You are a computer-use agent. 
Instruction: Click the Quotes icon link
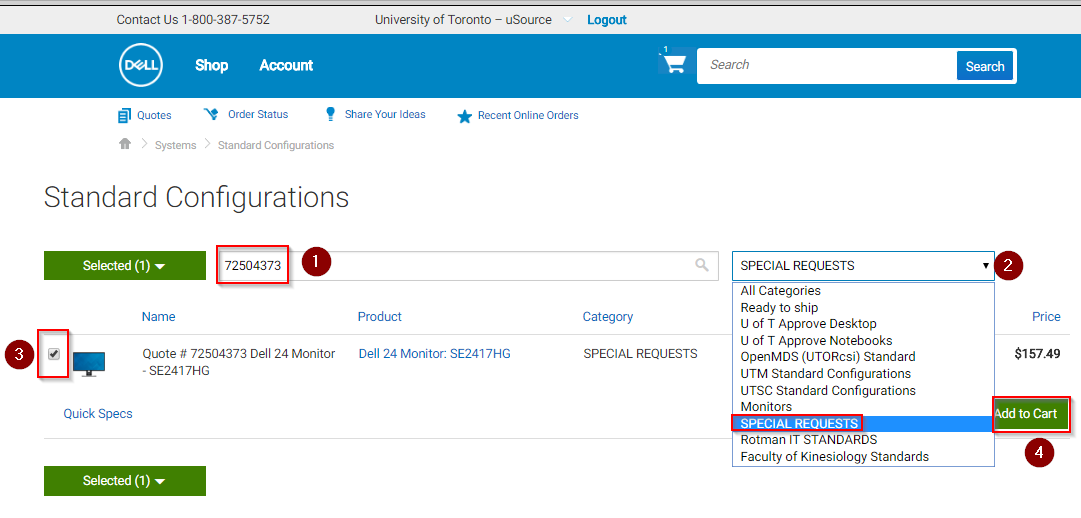(125, 115)
